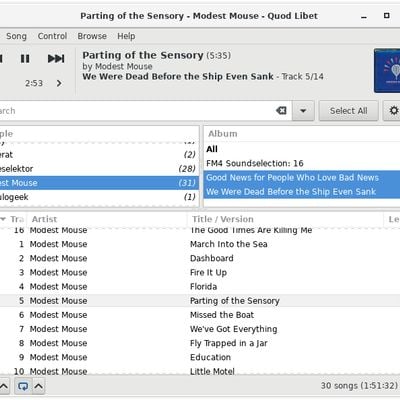Select album We Were Dead Before the Ship Even Sank

pos(302,192)
